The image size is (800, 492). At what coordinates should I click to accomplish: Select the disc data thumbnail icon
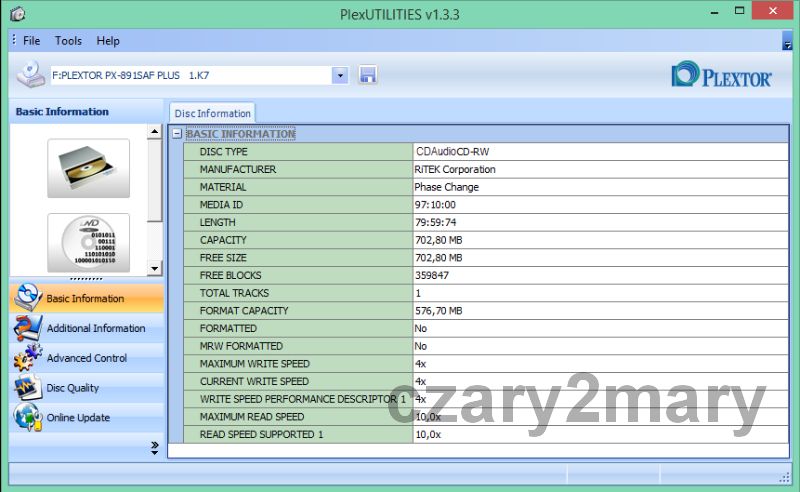[x=88, y=243]
